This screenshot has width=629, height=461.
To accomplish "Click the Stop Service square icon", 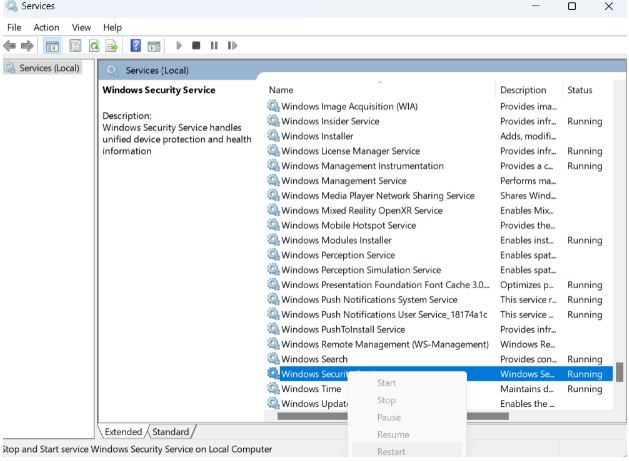I will click(x=196, y=45).
